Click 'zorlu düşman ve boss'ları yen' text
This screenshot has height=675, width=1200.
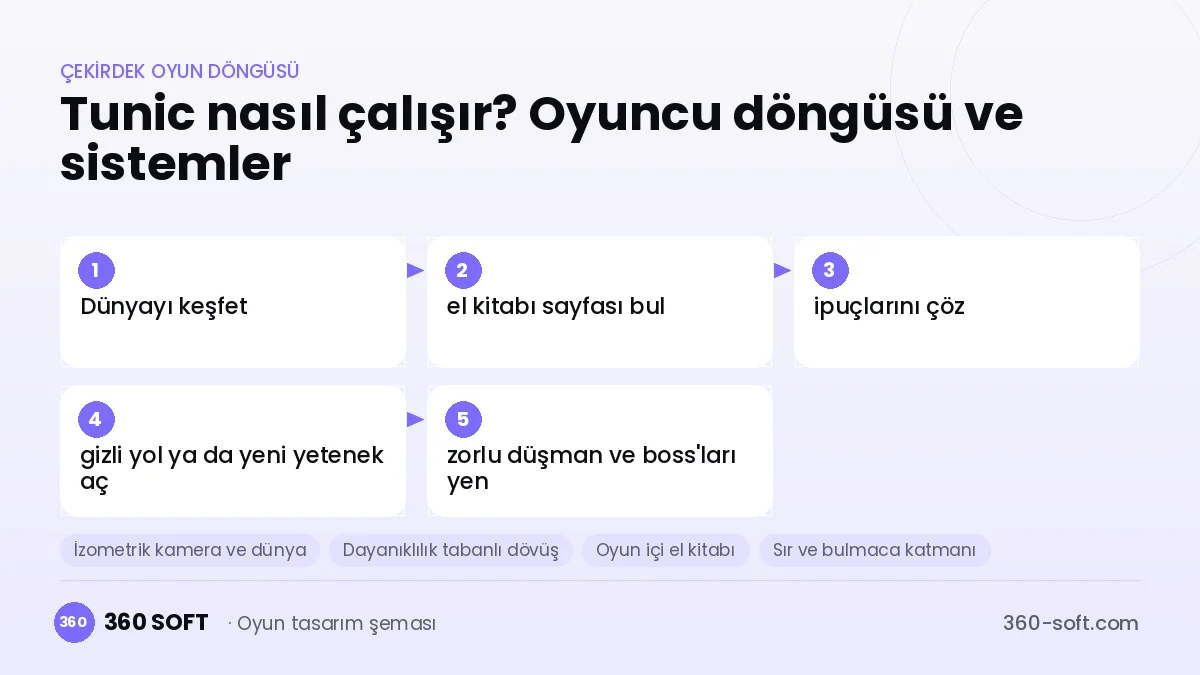point(592,468)
